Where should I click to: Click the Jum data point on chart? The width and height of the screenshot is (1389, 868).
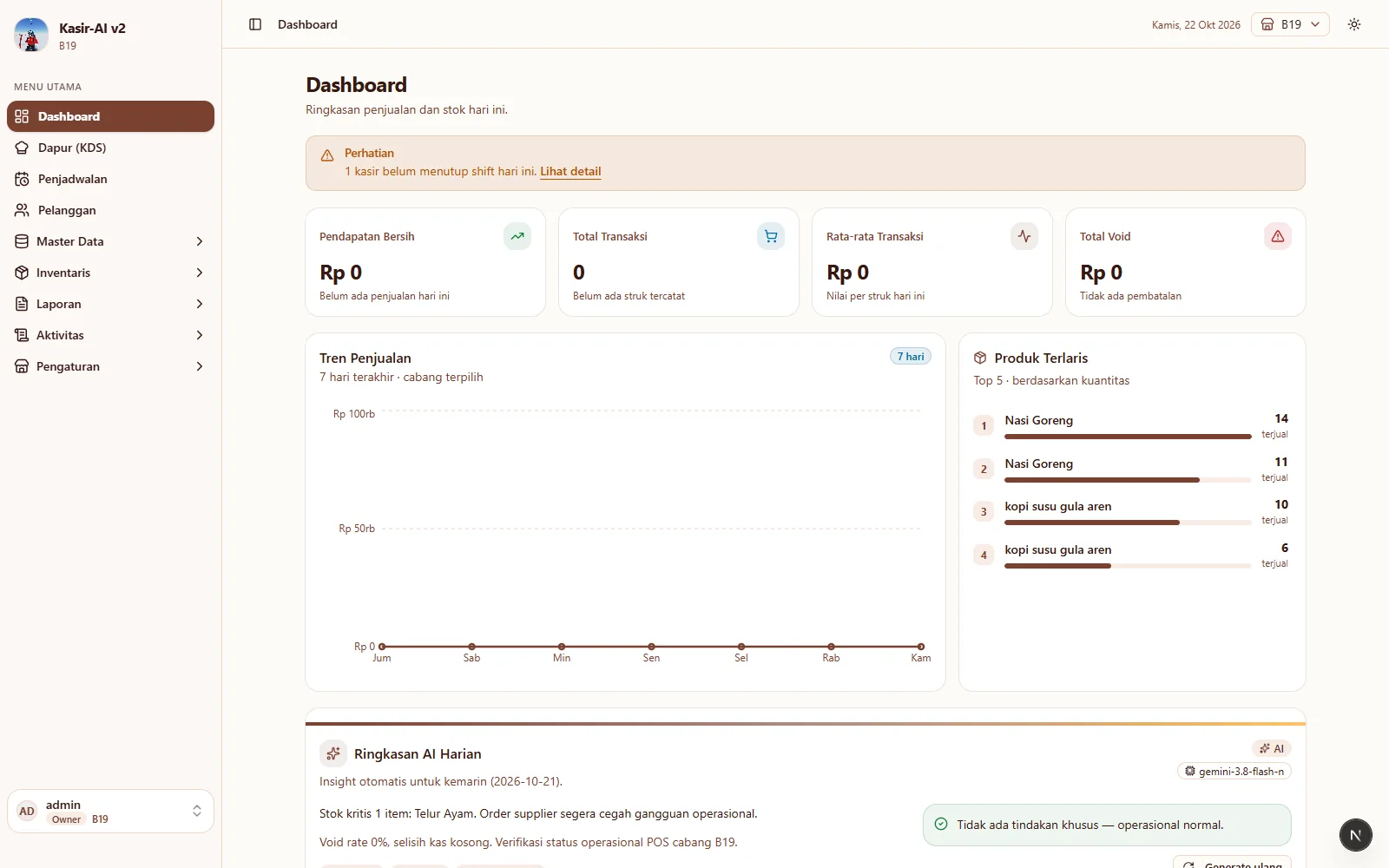pyautogui.click(x=382, y=647)
